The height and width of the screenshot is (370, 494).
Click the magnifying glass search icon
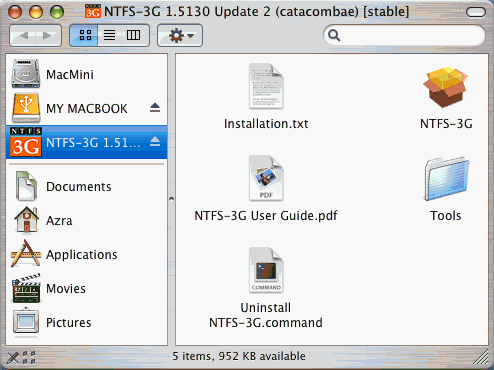click(x=334, y=35)
